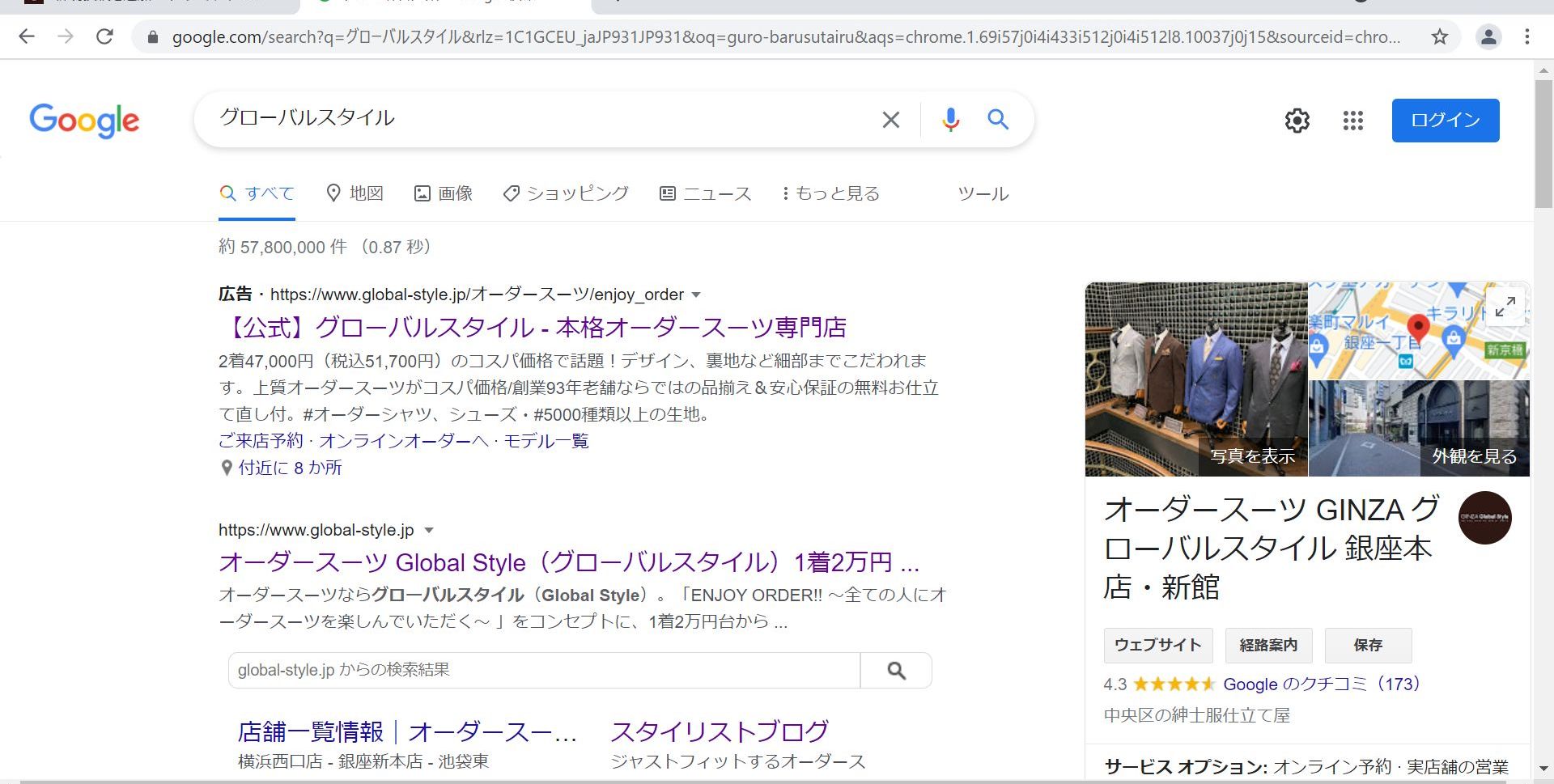Image resolution: width=1554 pixels, height=784 pixels.
Task: Click the voice search microphone icon
Action: (950, 120)
